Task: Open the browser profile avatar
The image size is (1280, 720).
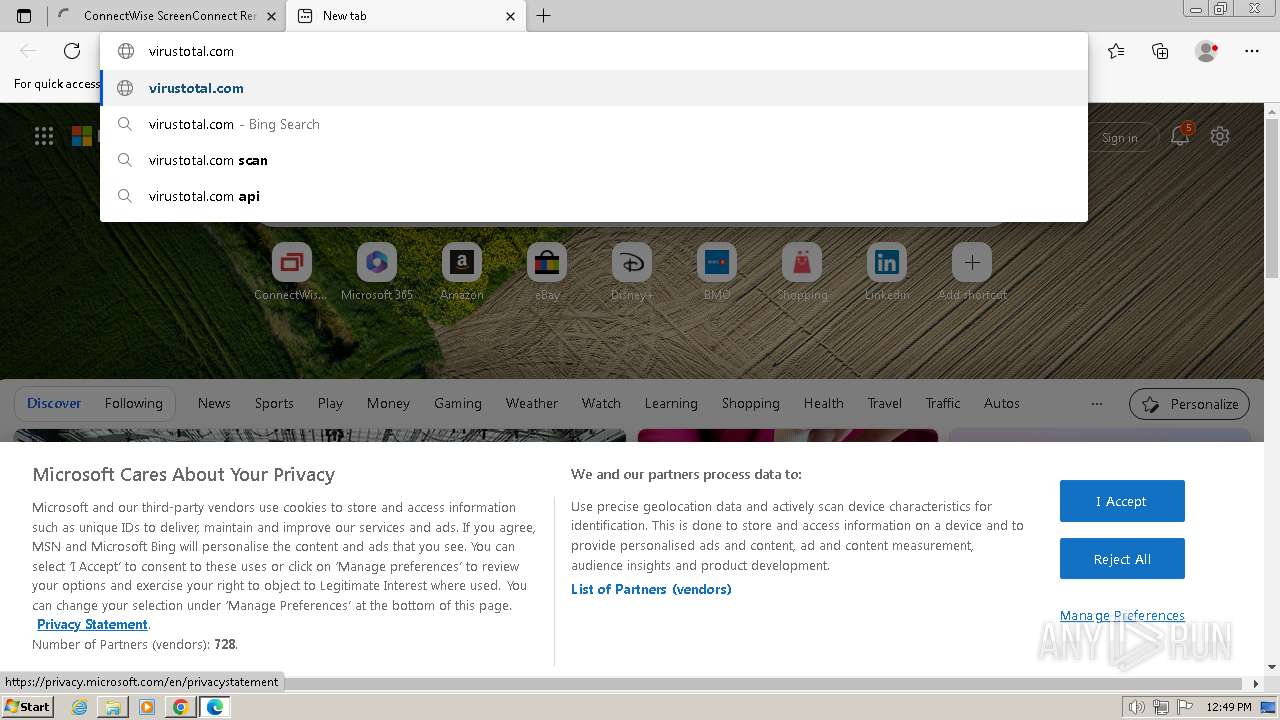Action: (1206, 51)
